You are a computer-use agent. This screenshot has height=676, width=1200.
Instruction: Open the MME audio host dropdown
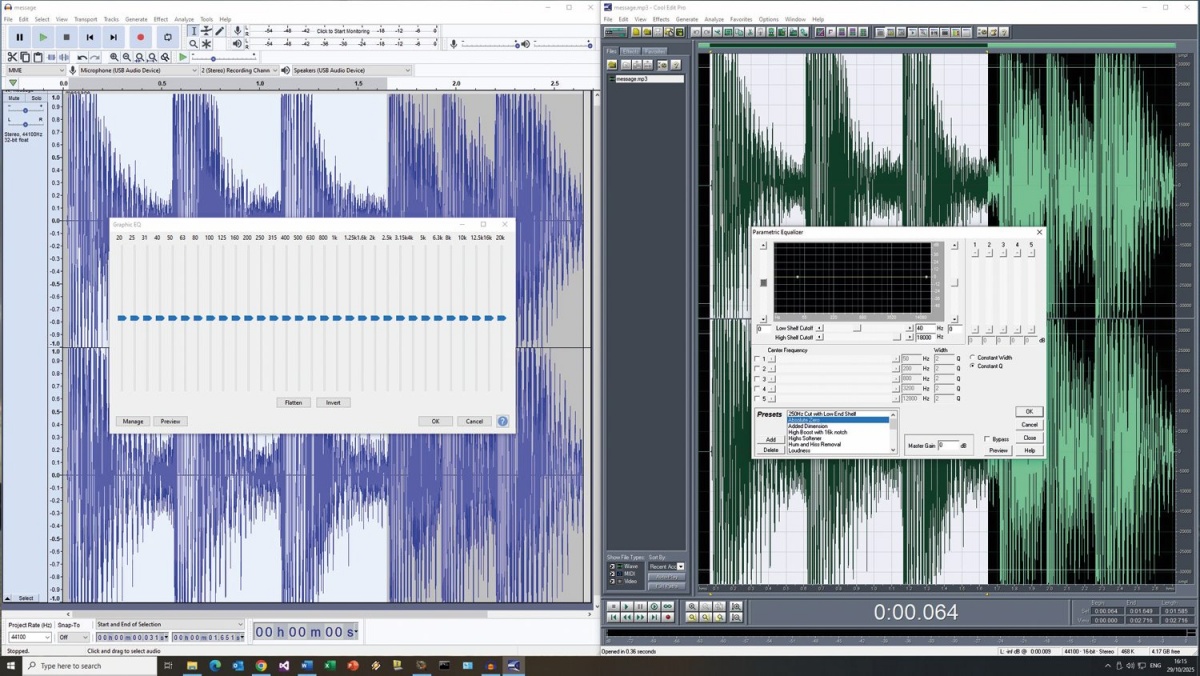click(x=35, y=70)
